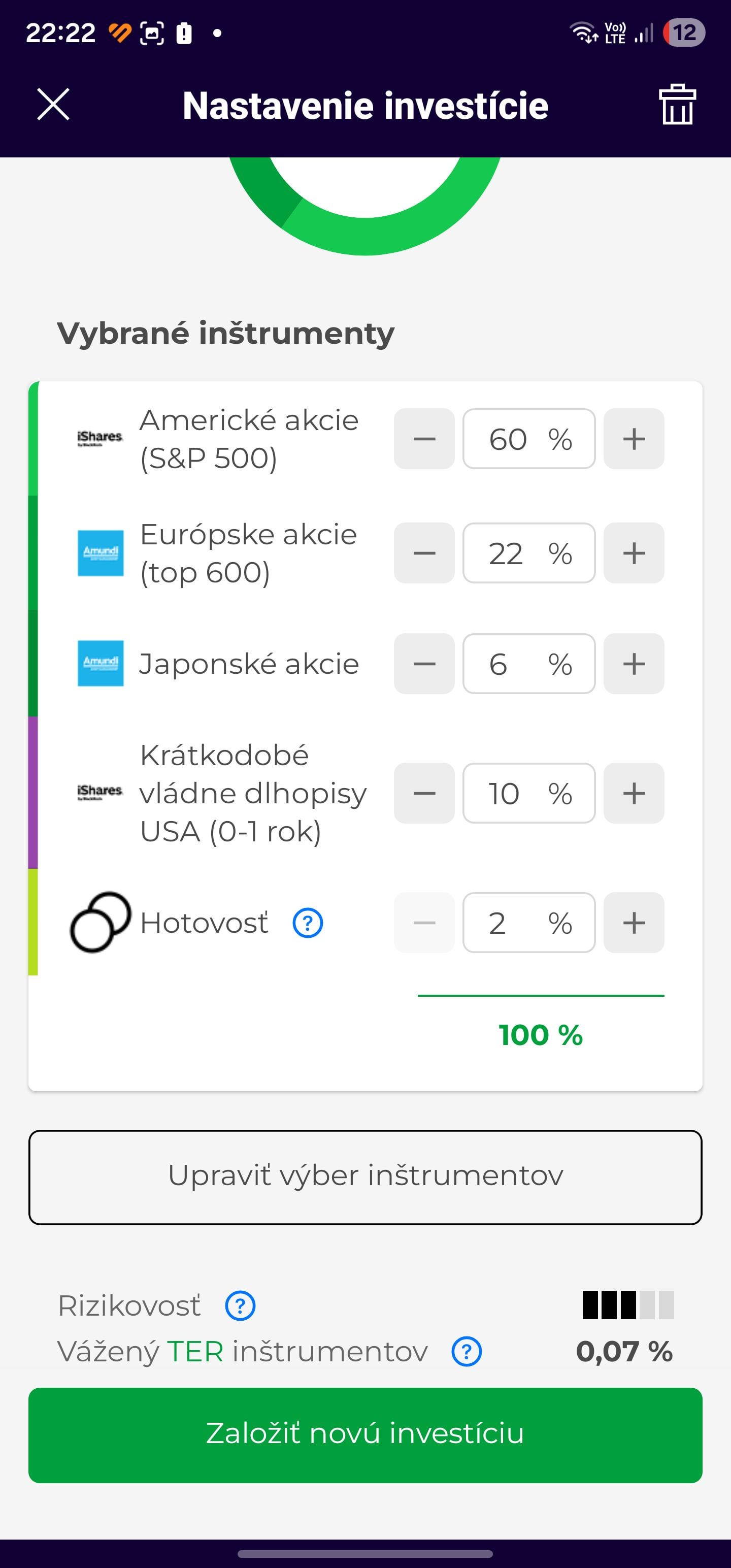Tap the green TER link text
The height and width of the screenshot is (1568, 731).
[195, 1351]
